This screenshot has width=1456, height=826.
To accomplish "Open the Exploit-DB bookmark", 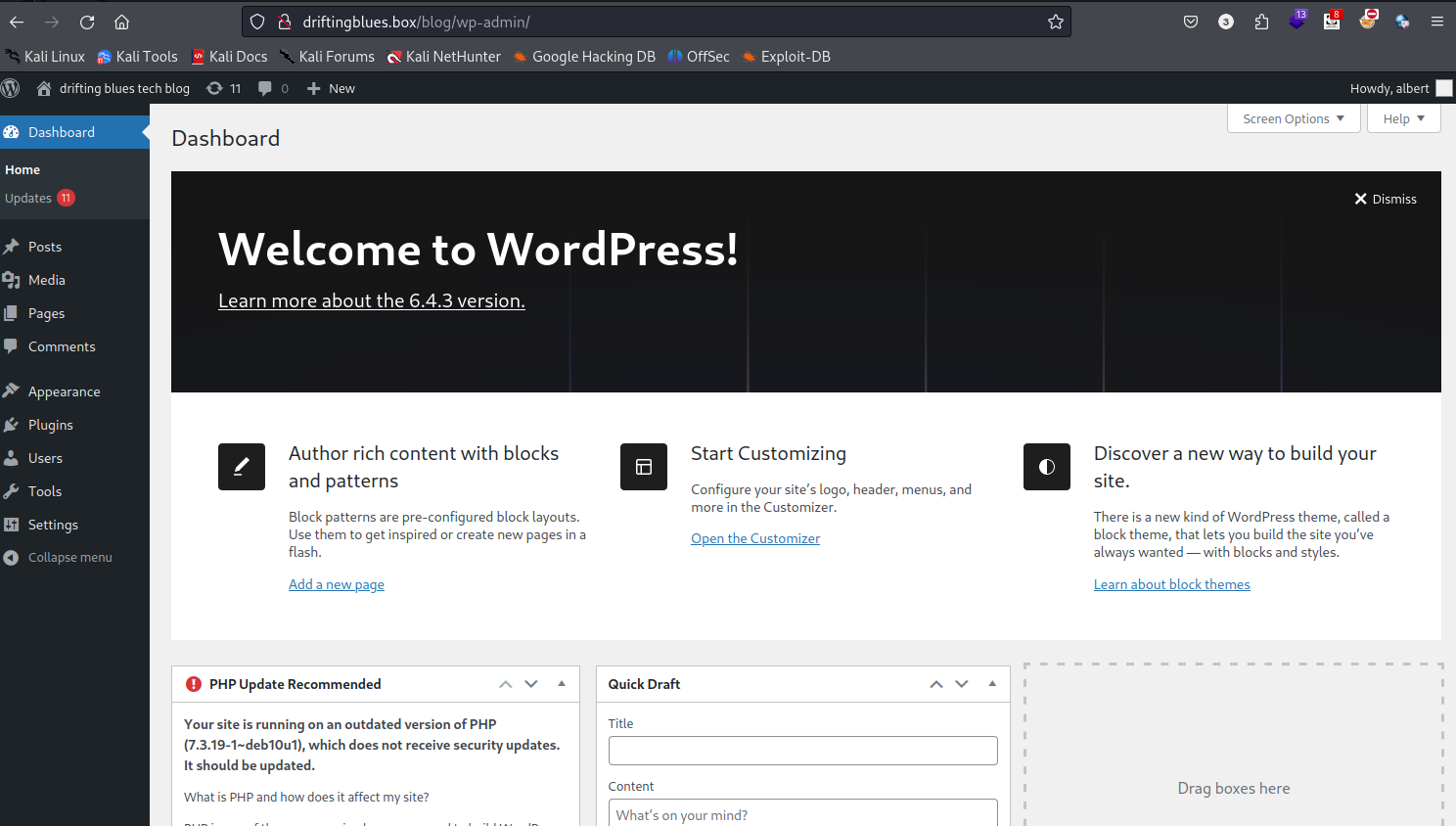I will click(786, 57).
